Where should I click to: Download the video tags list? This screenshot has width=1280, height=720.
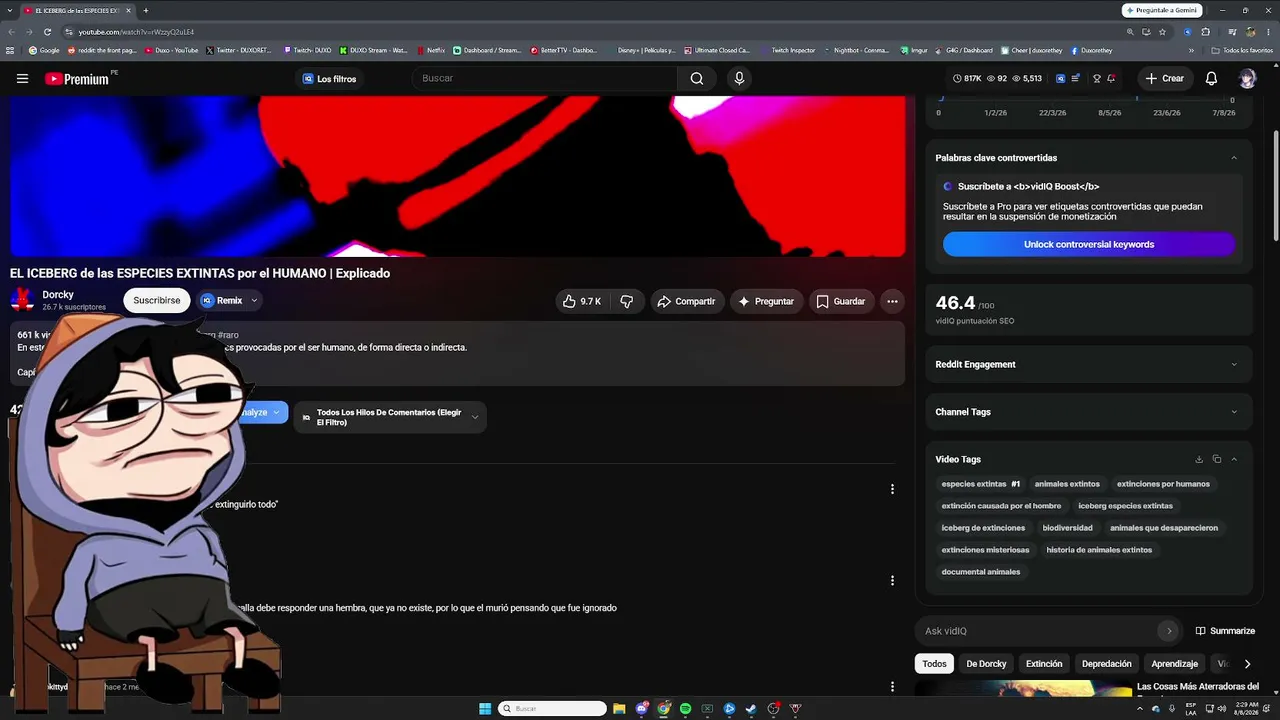pyautogui.click(x=1199, y=460)
